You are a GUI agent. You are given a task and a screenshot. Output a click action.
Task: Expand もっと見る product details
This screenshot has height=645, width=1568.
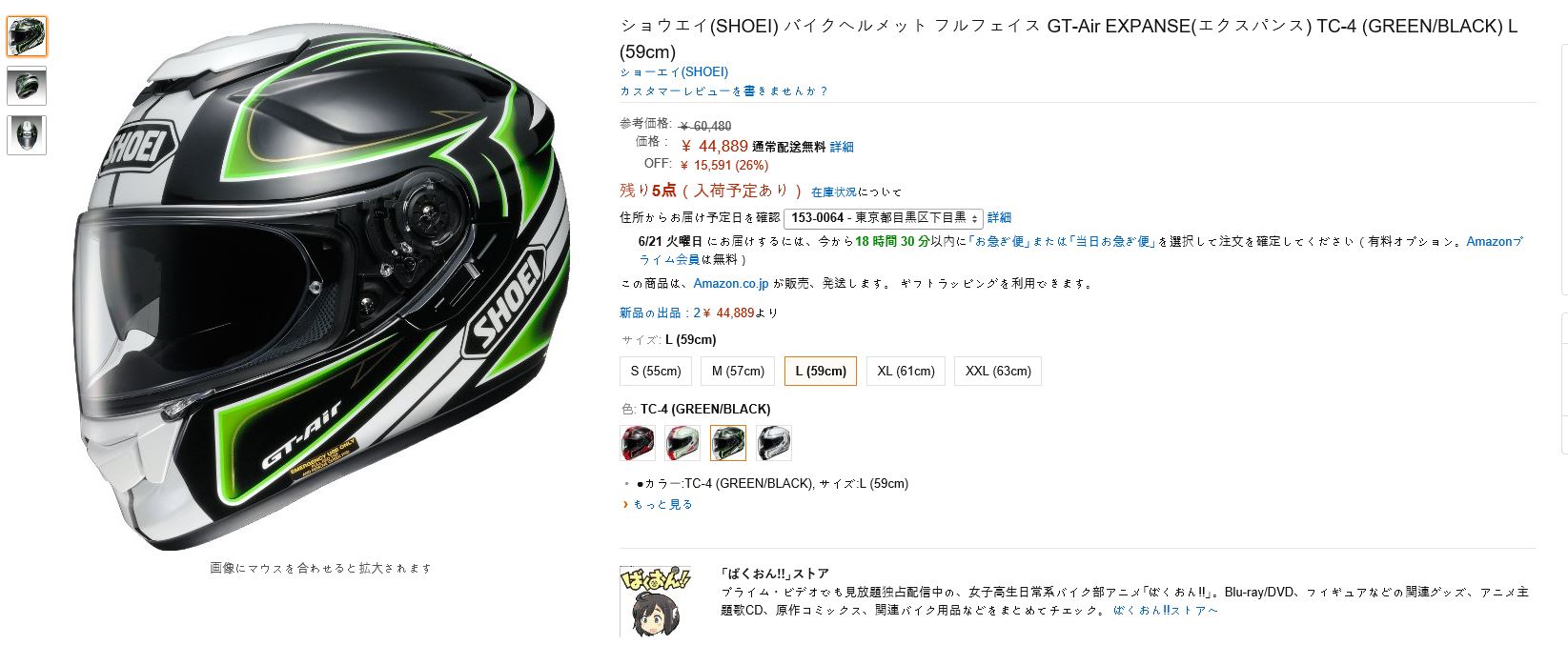coord(662,504)
